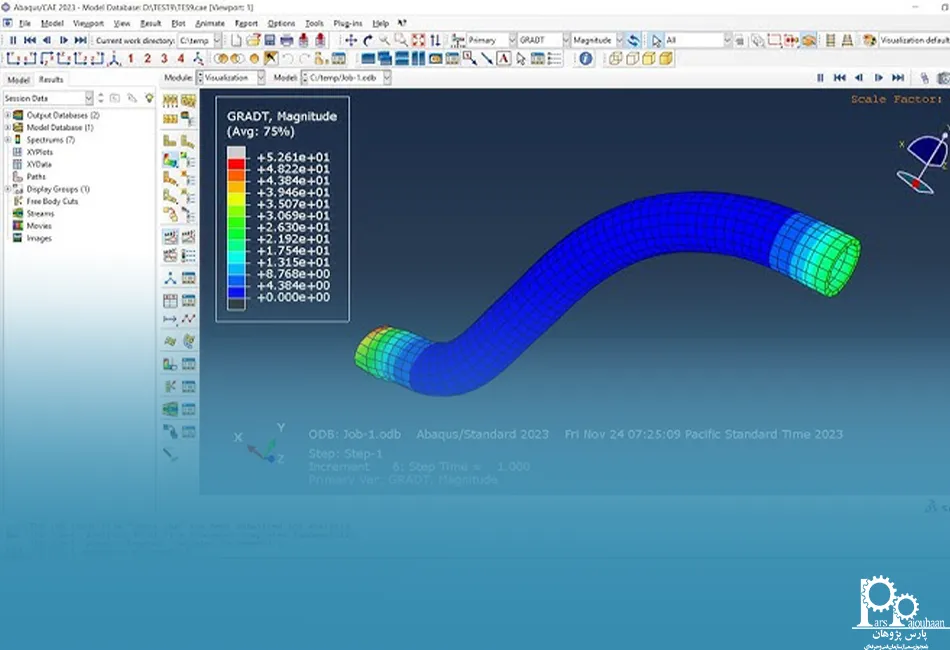
Task: Jump to first frame in top-left toolbar
Action: [x=30, y=41]
